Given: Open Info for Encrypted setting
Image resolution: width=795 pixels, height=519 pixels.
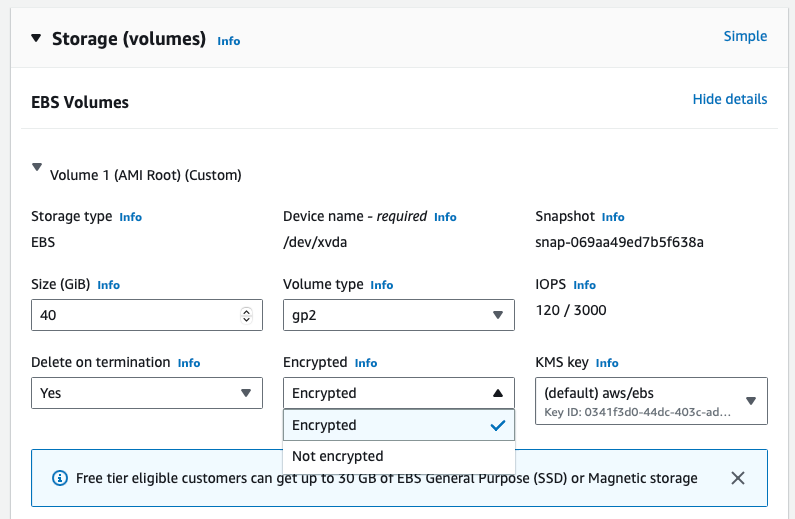Looking at the screenshot, I should 366,363.
